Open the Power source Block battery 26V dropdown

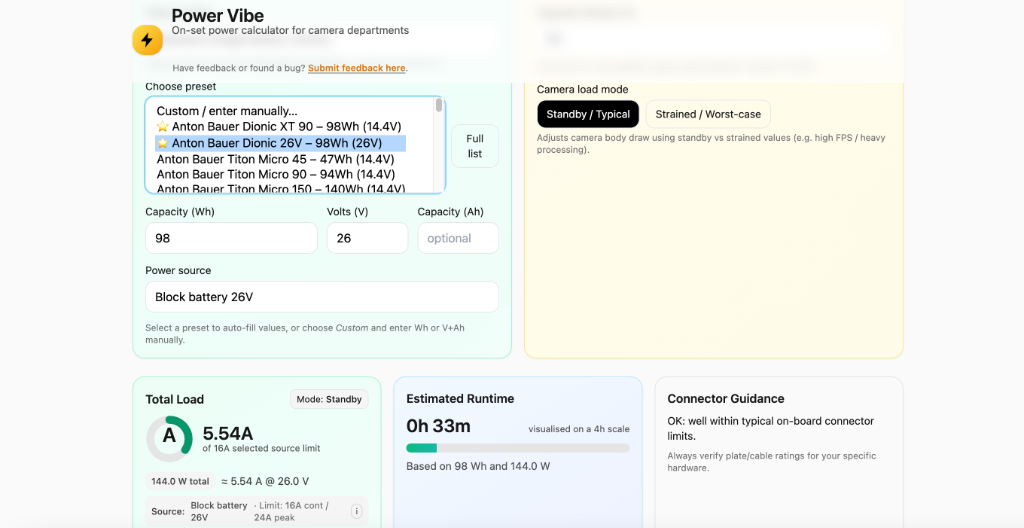[322, 297]
